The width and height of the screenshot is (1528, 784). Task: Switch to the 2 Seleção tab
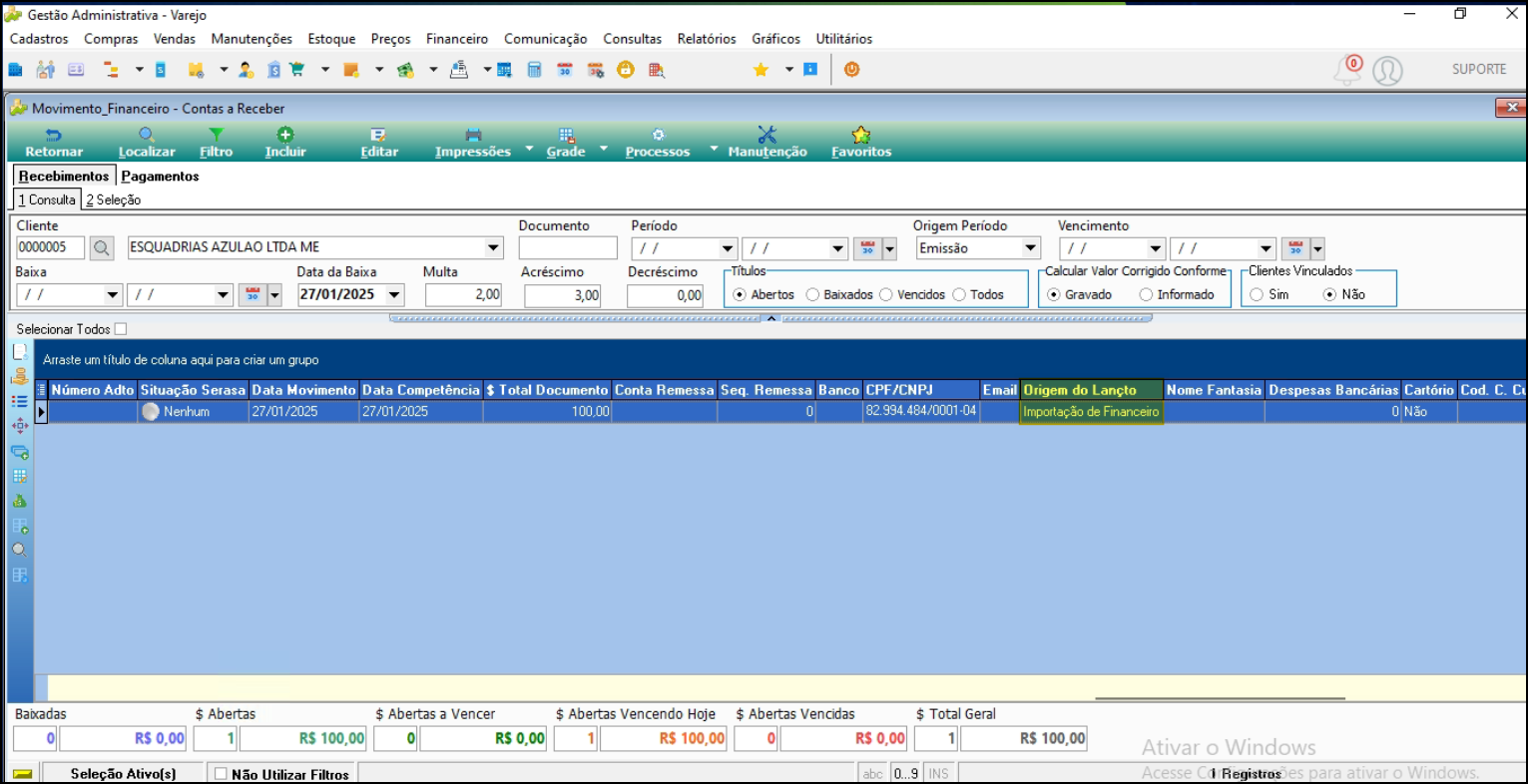113,199
